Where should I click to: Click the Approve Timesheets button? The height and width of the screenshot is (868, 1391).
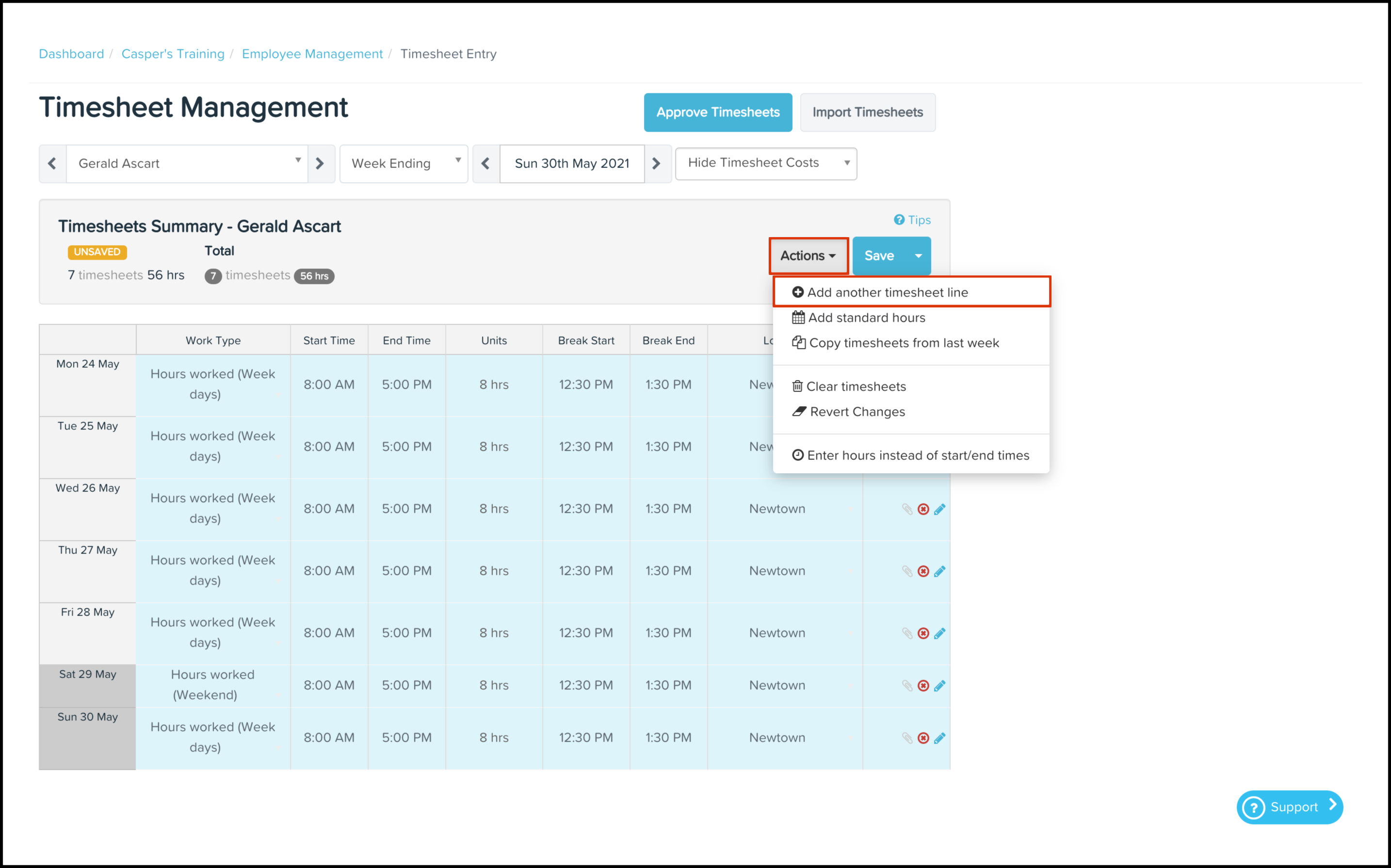[x=718, y=113]
